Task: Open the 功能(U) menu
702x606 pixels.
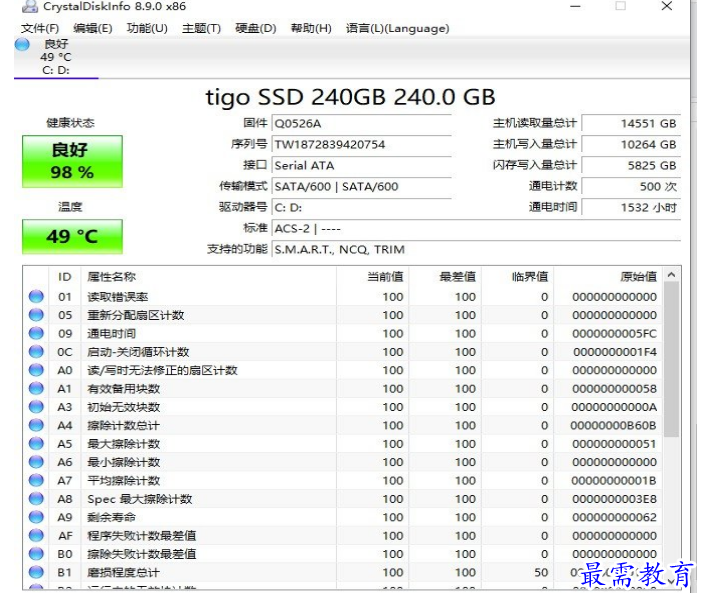Action: pos(147,28)
